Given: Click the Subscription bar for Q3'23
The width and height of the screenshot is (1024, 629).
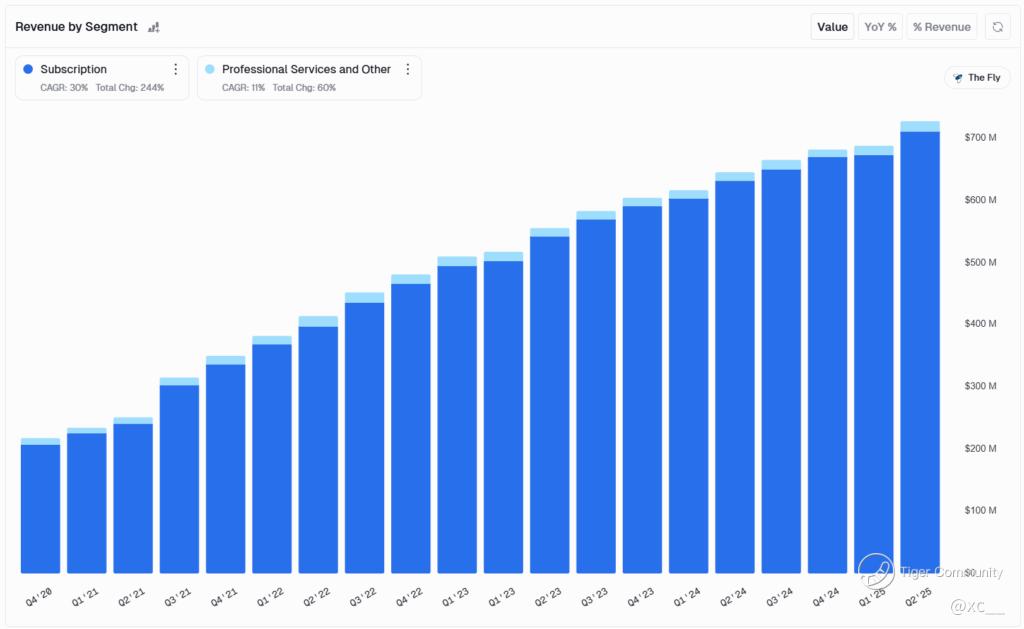Looking at the screenshot, I should tap(596, 396).
